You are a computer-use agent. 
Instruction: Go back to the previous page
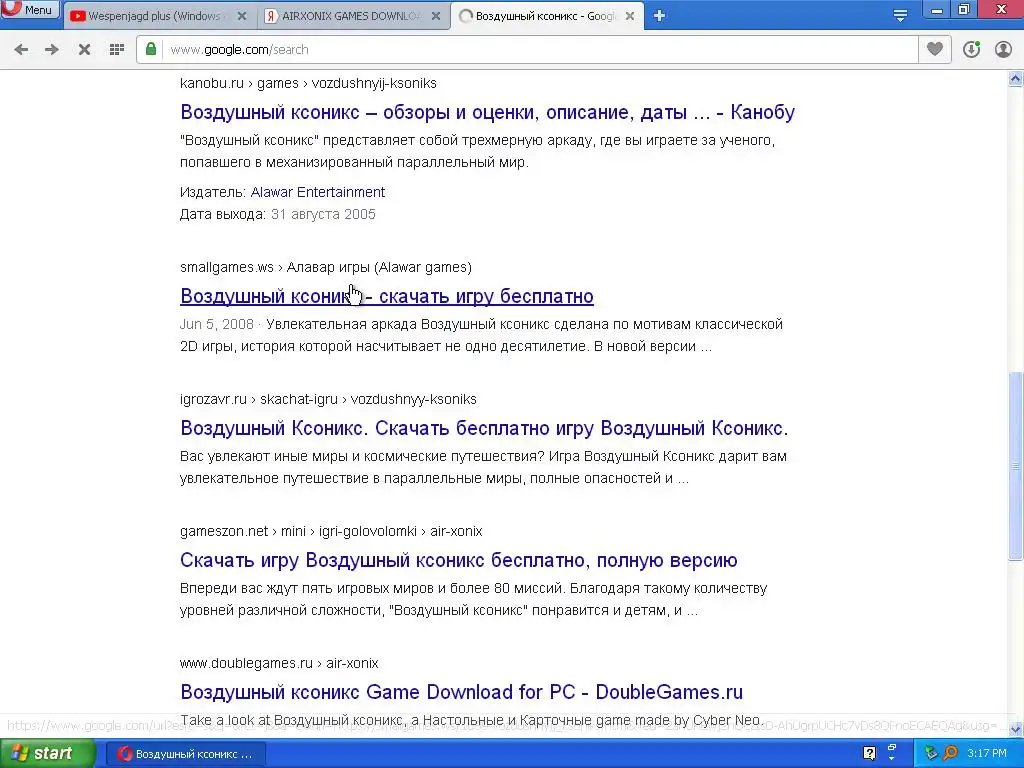[x=21, y=50]
